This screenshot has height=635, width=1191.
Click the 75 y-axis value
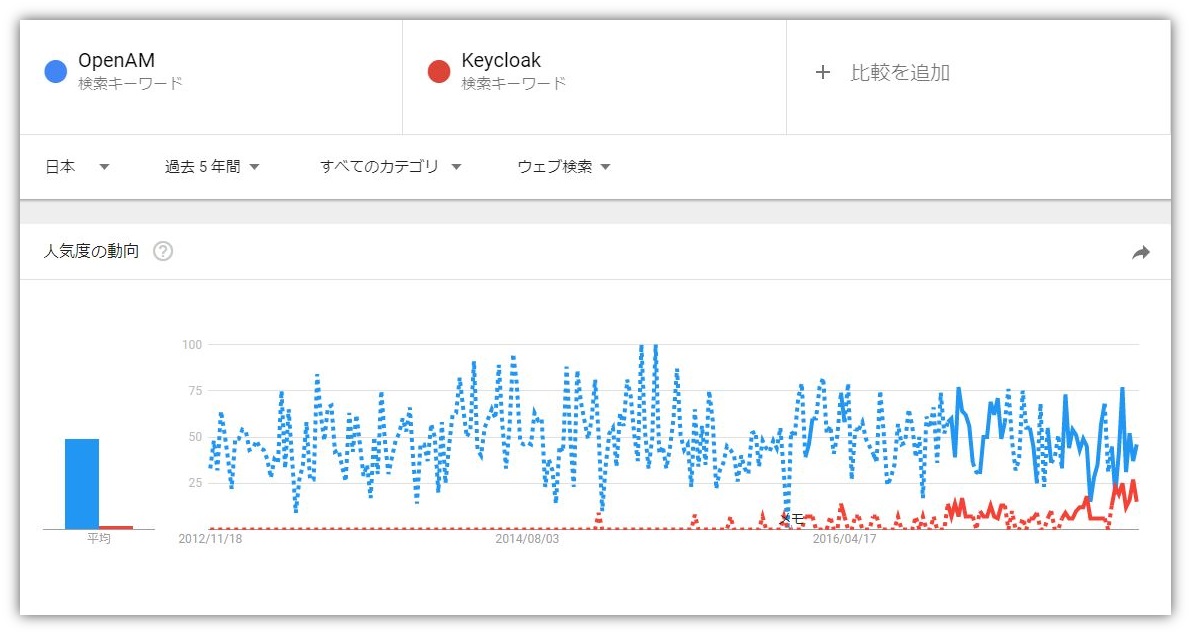[195, 390]
